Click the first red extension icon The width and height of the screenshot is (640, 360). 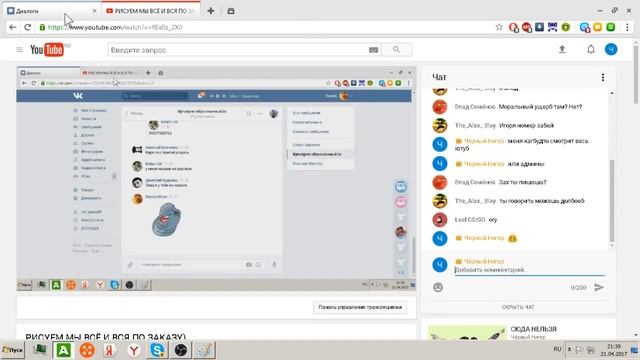513,27
